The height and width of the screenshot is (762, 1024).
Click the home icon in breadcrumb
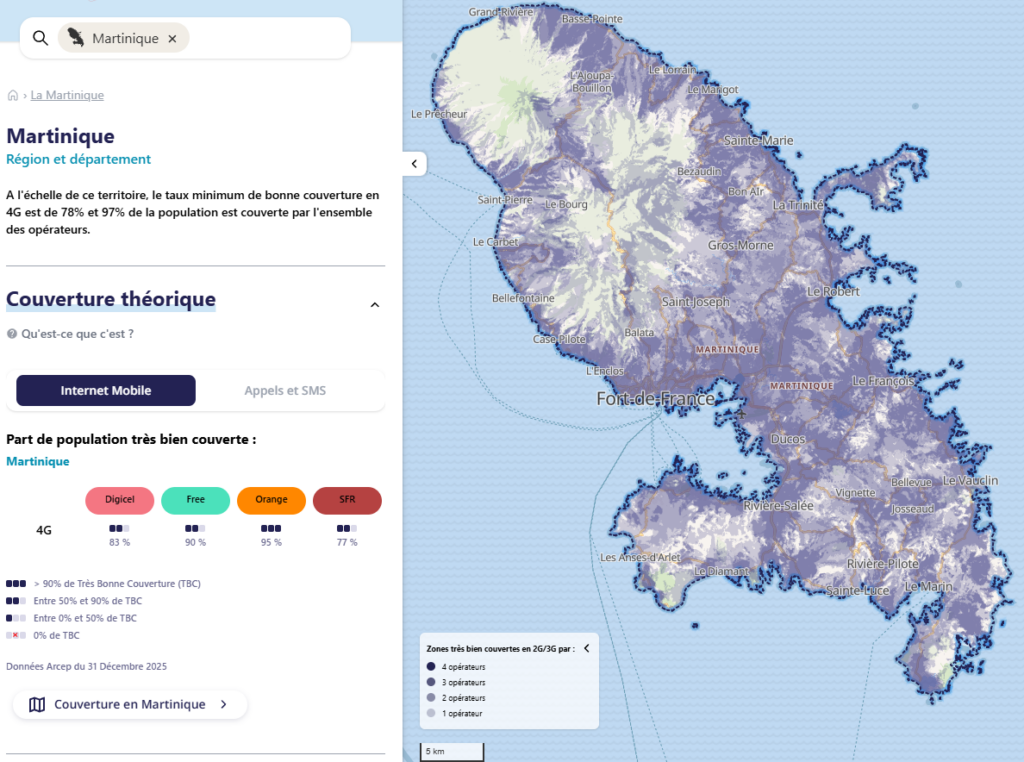13,96
